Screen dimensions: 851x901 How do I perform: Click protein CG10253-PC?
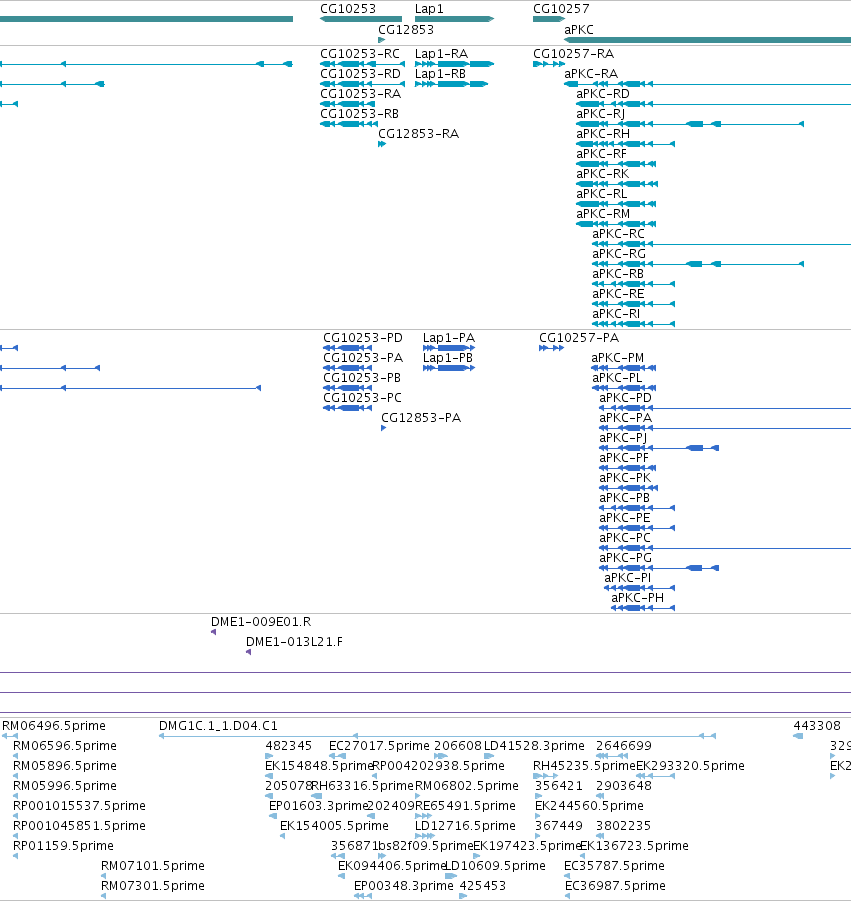click(x=362, y=398)
